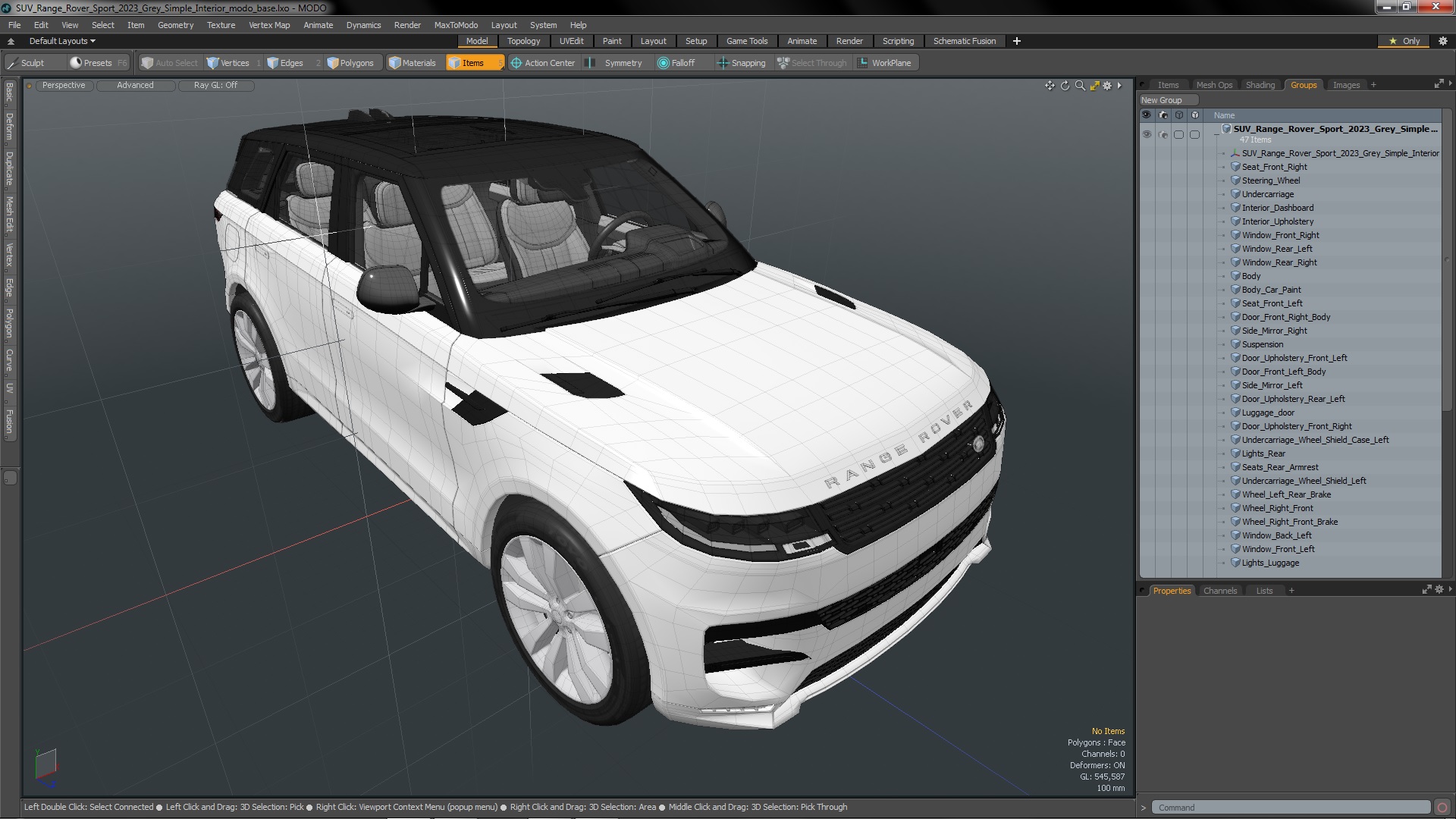This screenshot has height=819, width=1456.
Task: Open the Geometry menu
Action: (x=175, y=25)
